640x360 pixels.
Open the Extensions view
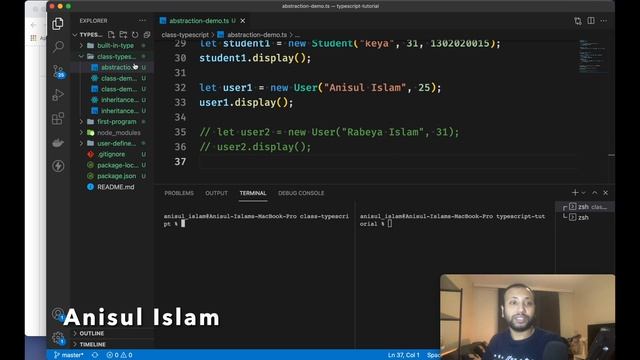coord(58,118)
